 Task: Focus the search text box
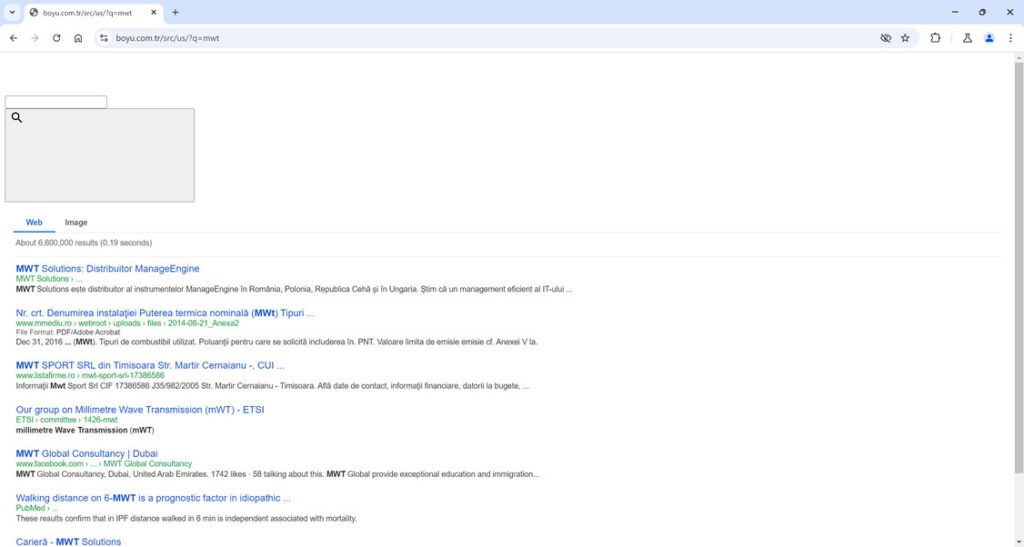[x=56, y=102]
